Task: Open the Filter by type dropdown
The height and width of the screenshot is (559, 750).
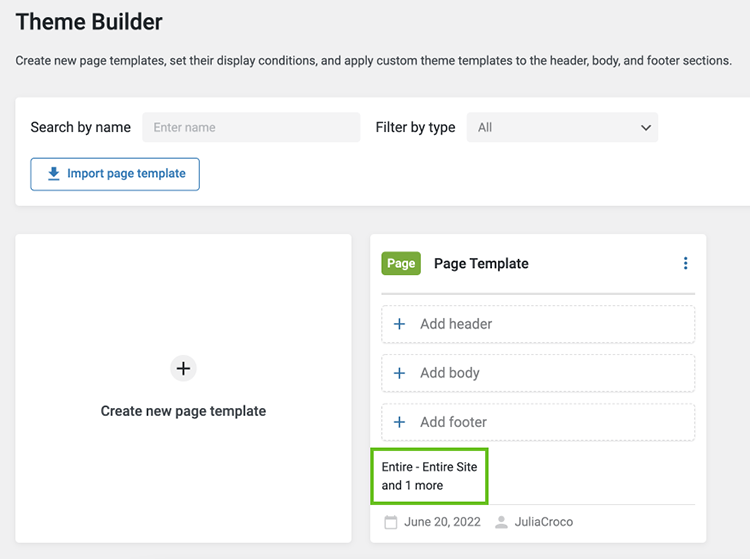Action: [x=562, y=127]
